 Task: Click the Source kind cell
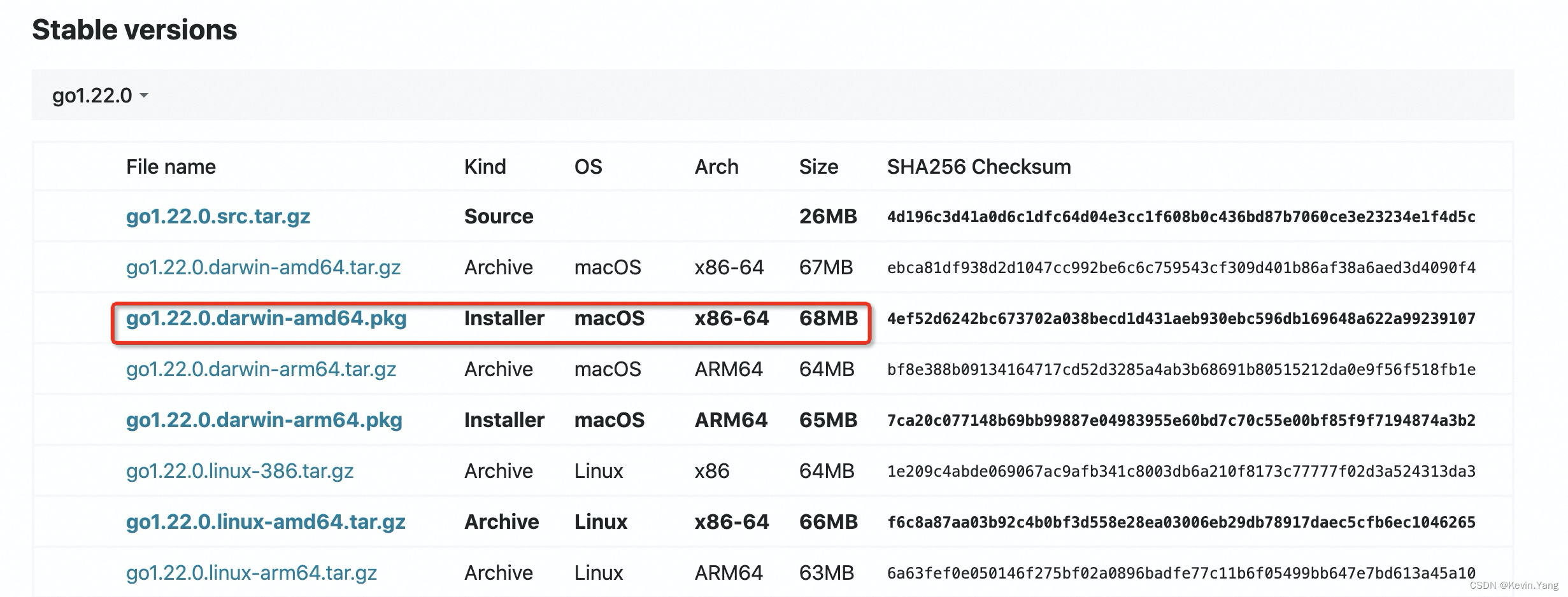point(499,216)
